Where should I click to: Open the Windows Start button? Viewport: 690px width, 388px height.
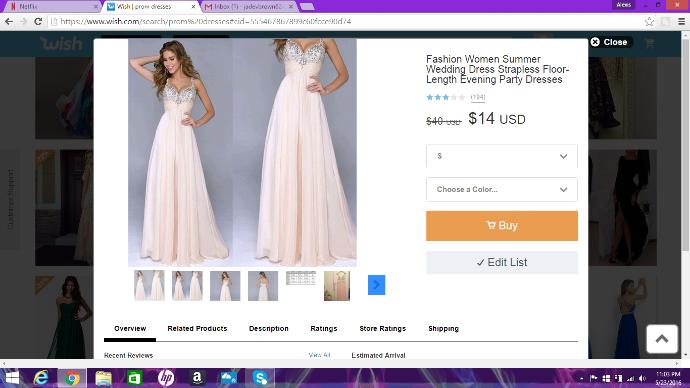tap(12, 378)
